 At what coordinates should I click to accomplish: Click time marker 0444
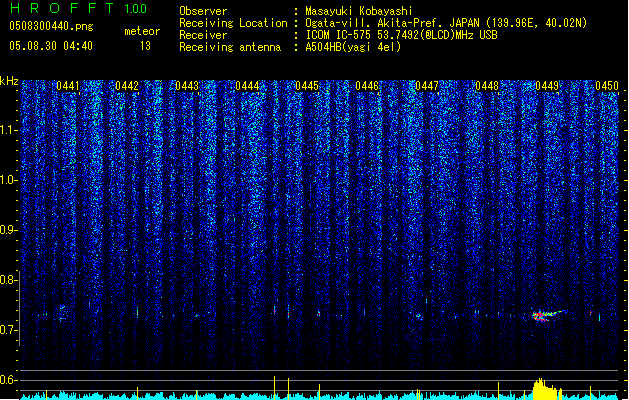pyautogui.click(x=247, y=86)
